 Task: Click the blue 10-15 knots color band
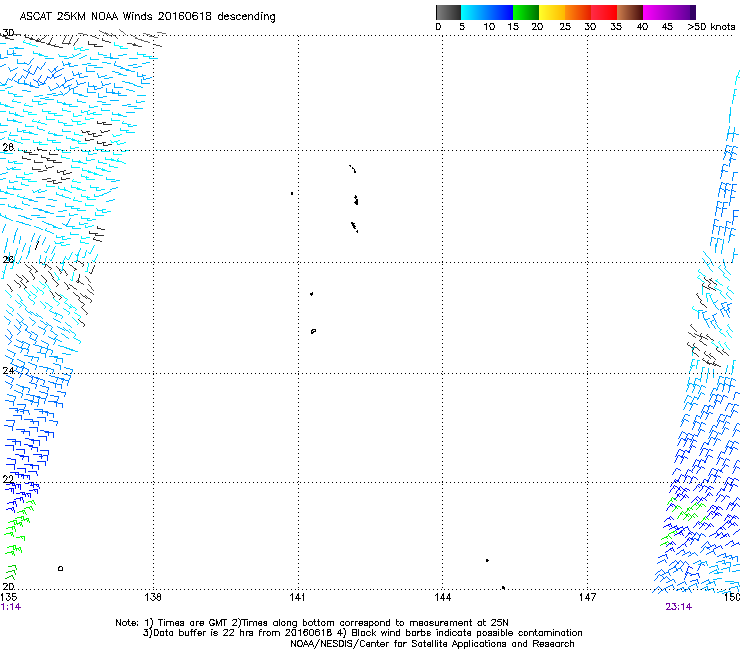pyautogui.click(x=500, y=12)
